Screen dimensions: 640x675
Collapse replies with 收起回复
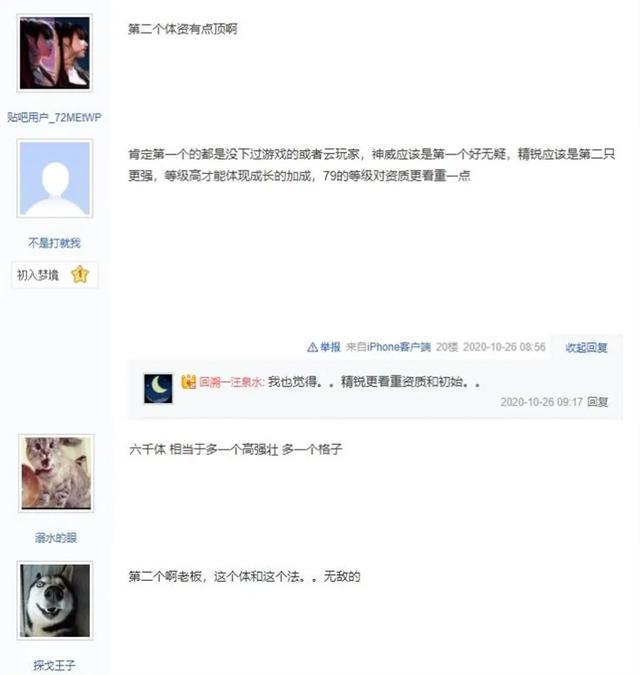(586, 347)
